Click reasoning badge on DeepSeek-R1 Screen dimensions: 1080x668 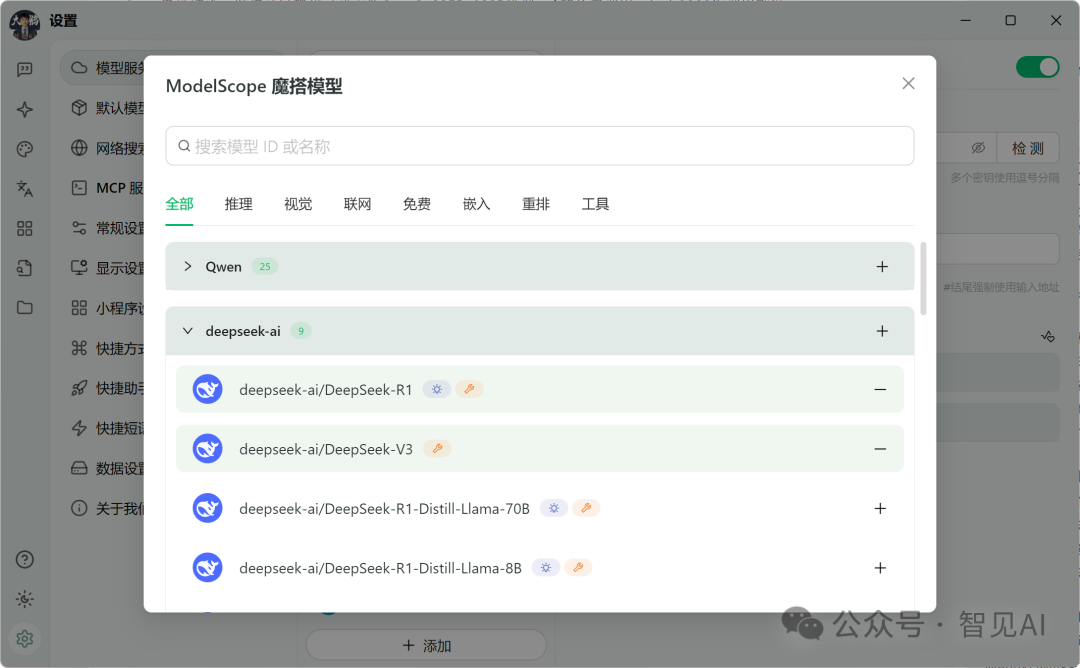click(x=437, y=389)
